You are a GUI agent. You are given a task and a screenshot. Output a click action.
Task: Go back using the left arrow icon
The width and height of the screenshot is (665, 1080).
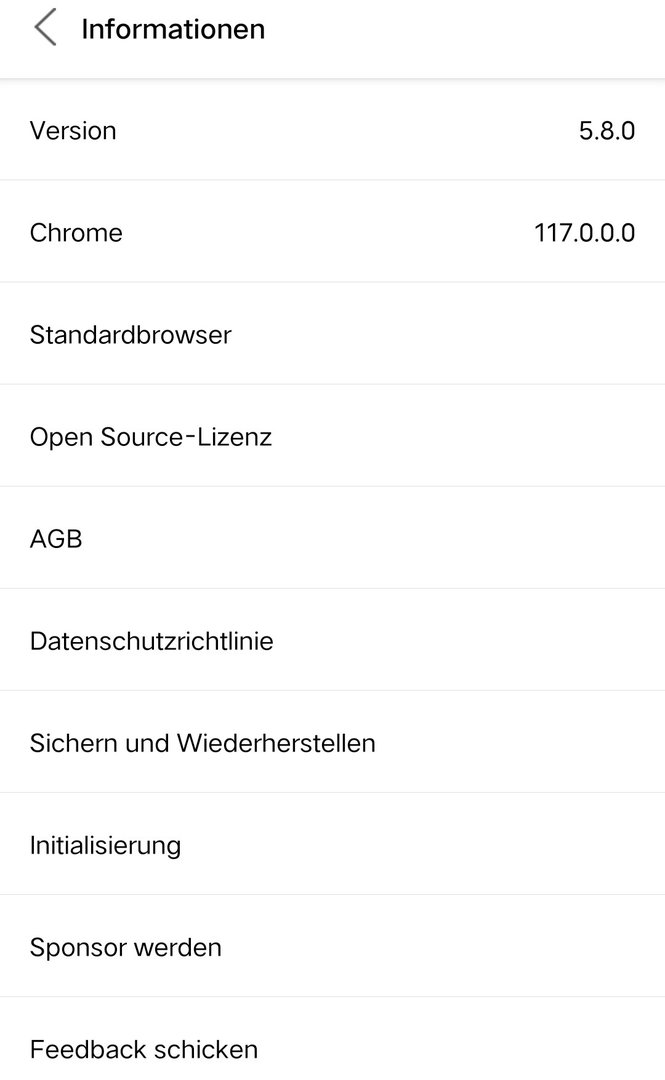(x=45, y=28)
